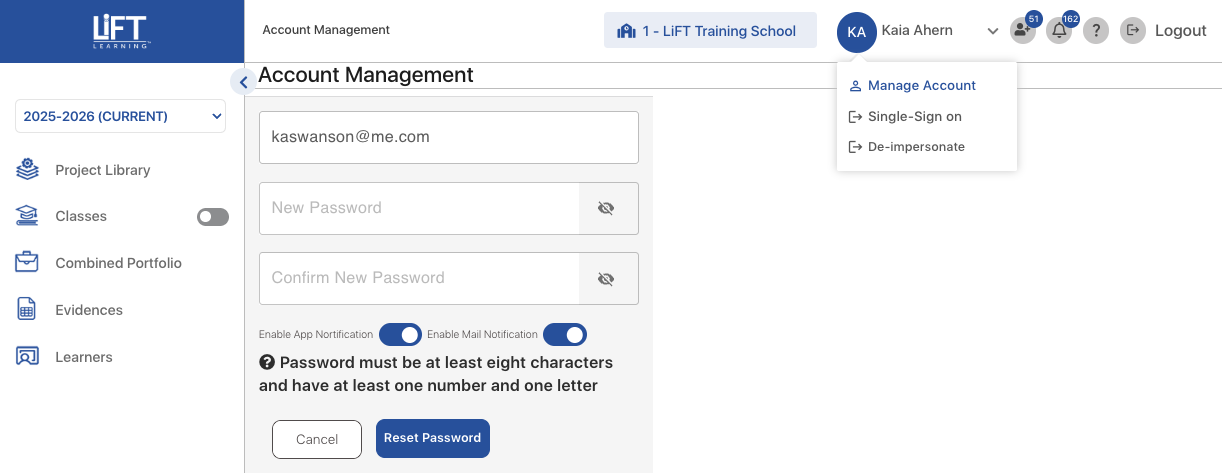The image size is (1222, 473).
Task: Toggle the Classes switch in sidebar
Action: [x=212, y=217]
